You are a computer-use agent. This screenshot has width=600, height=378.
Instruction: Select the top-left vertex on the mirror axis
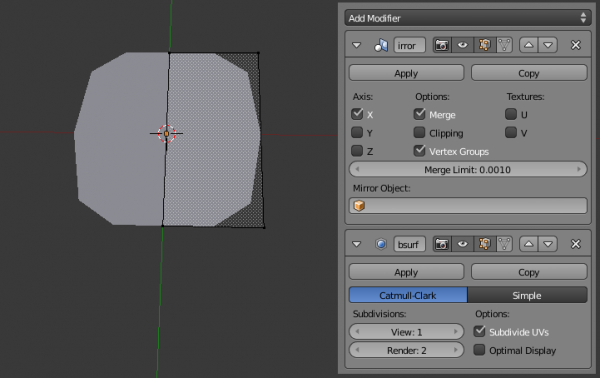click(169, 52)
